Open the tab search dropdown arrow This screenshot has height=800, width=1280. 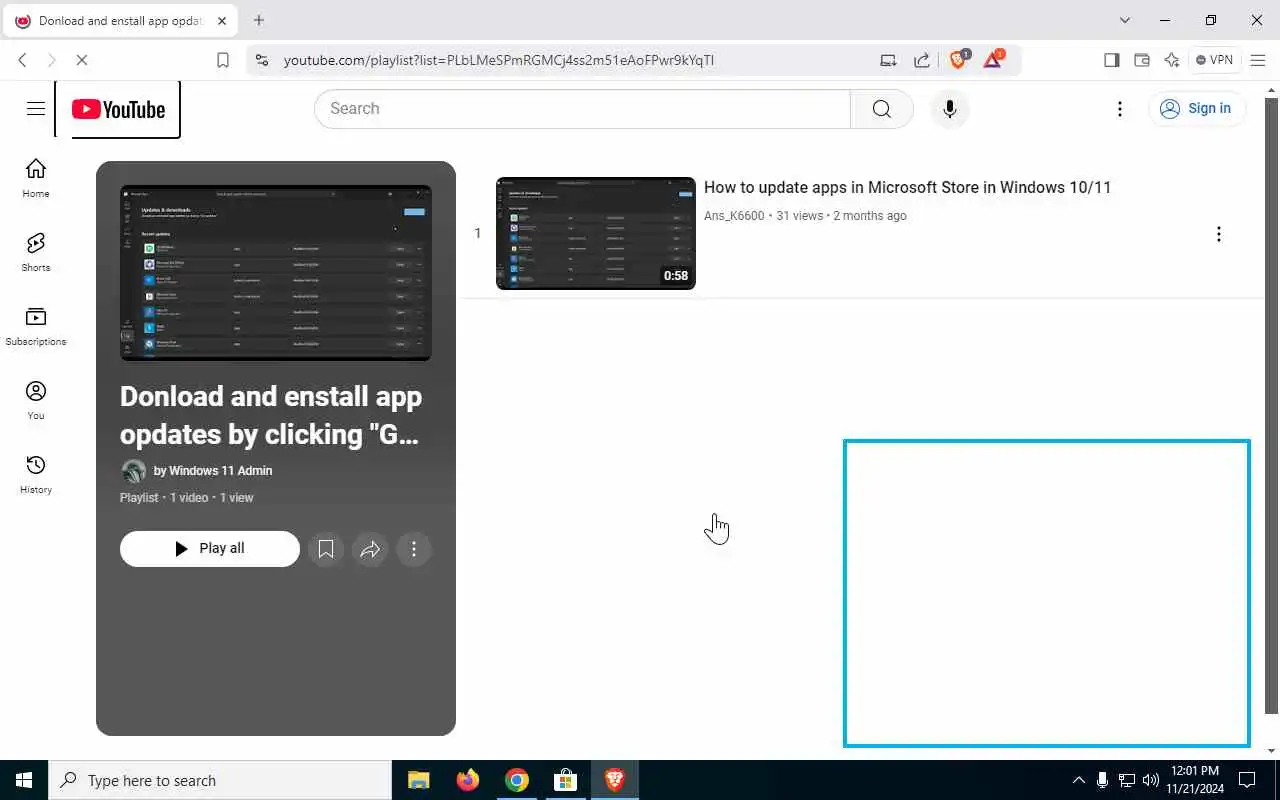pyautogui.click(x=1125, y=20)
